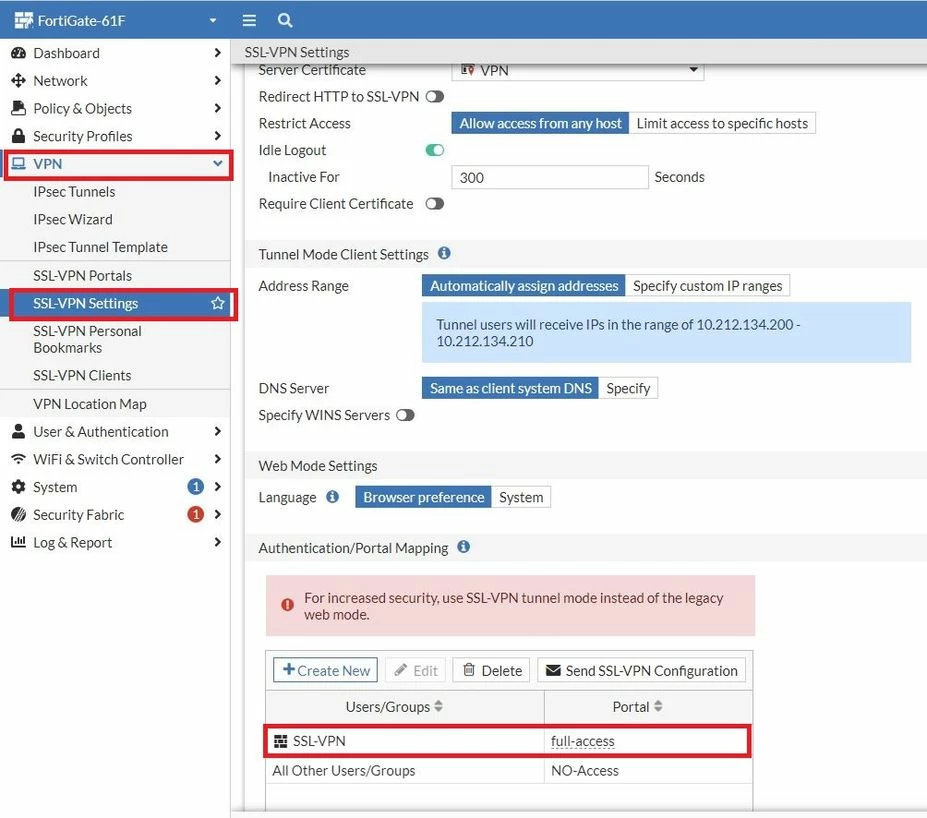Open IPsec Wizard menu item

pyautogui.click(x=73, y=219)
